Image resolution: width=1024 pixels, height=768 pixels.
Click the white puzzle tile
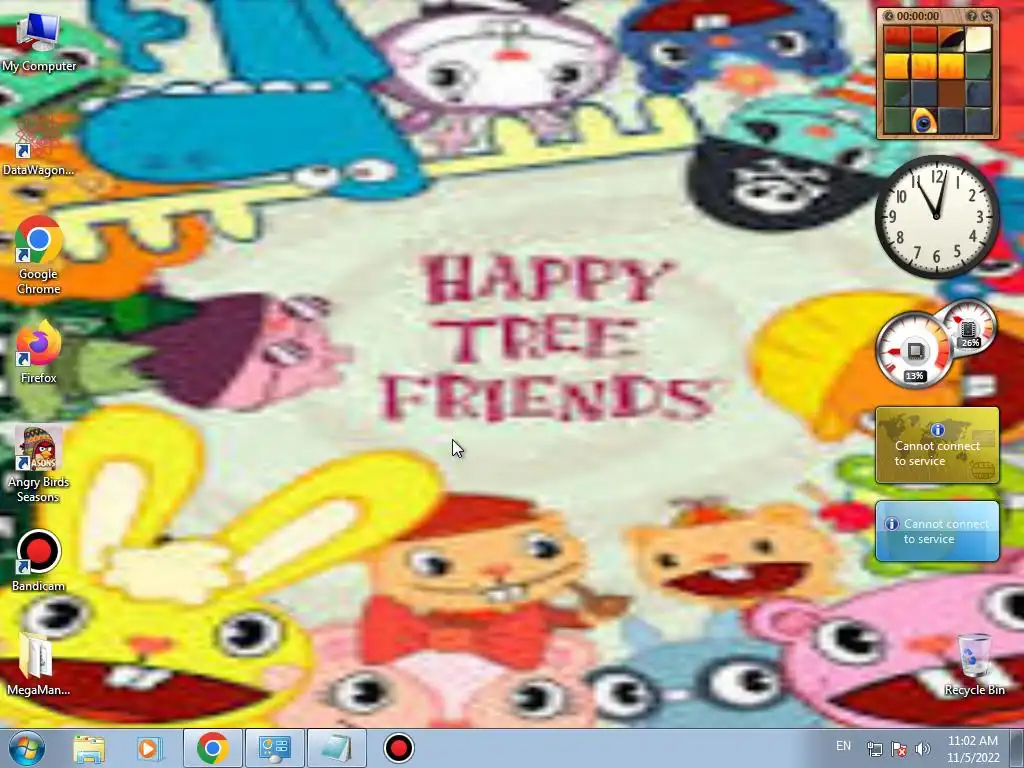click(978, 39)
